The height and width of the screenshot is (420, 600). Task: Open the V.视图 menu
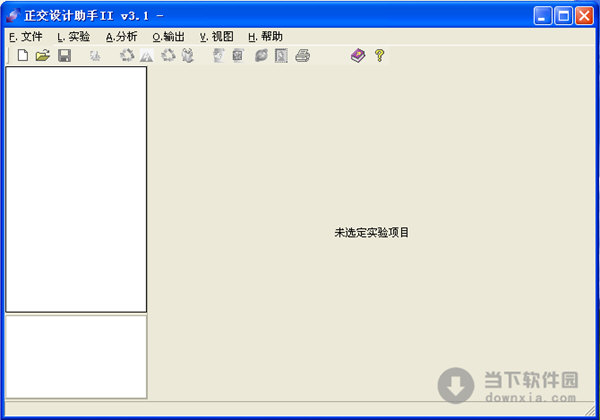coord(217,37)
